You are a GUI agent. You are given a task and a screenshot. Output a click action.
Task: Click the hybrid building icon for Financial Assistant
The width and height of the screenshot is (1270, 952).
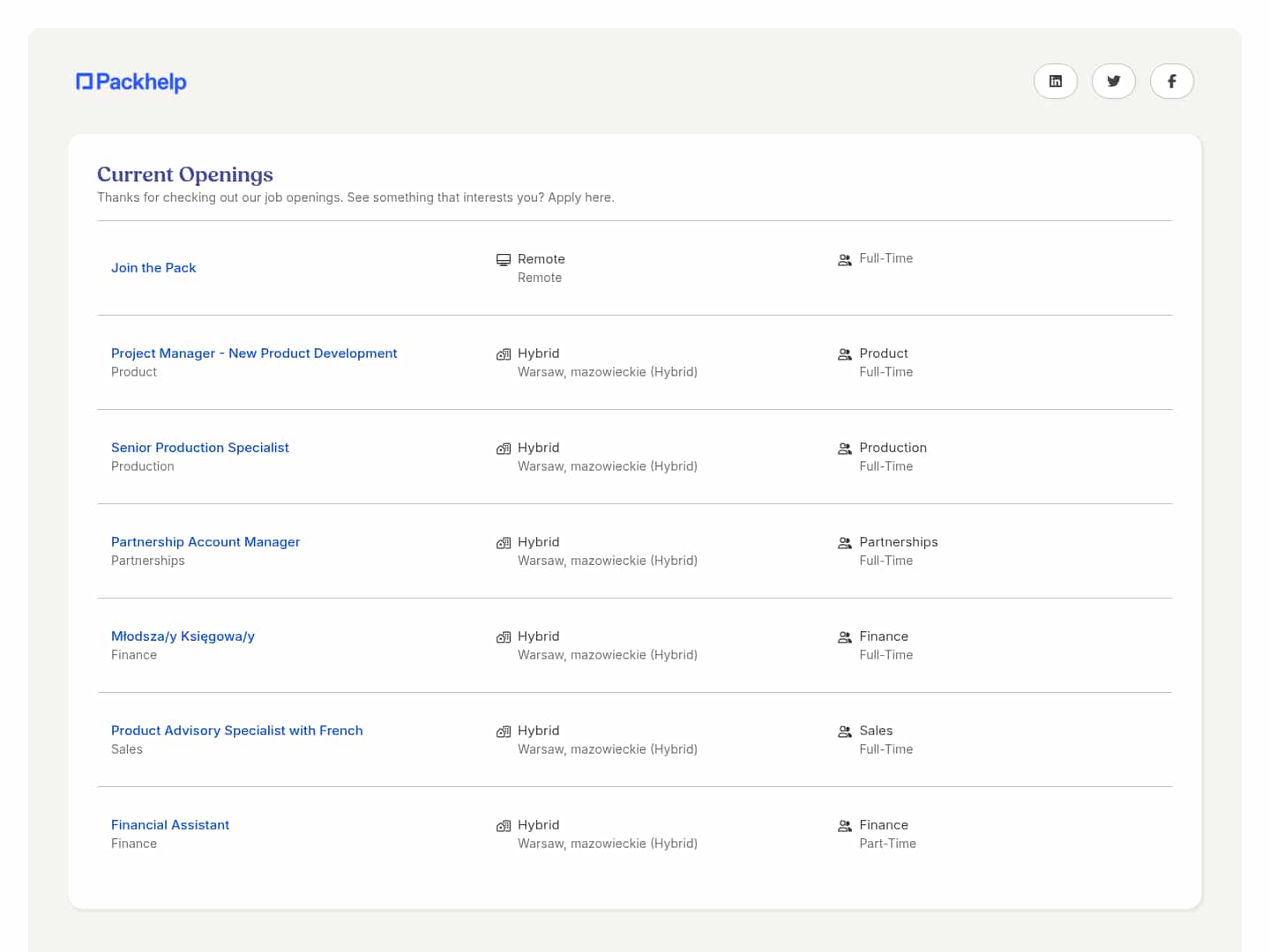(x=504, y=826)
